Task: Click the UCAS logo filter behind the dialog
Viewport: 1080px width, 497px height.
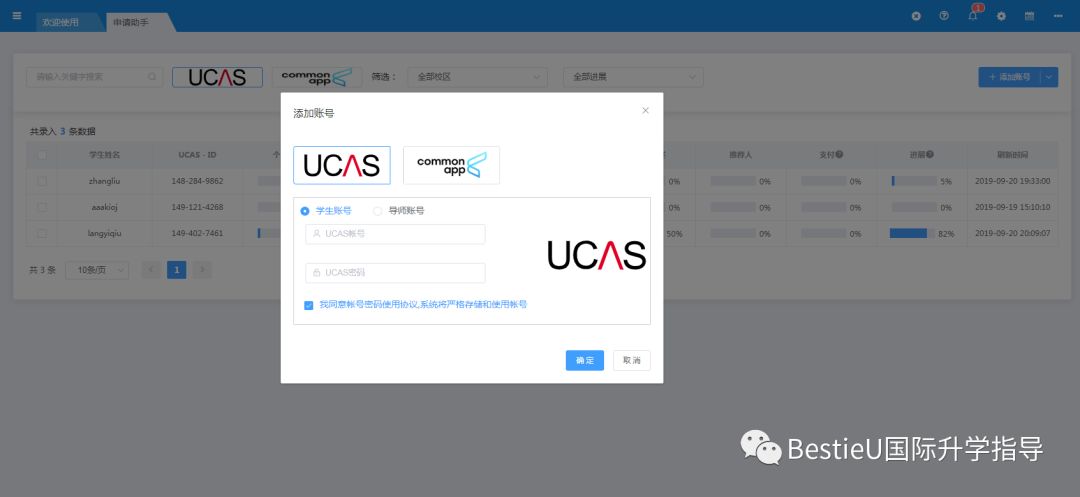Action: click(x=218, y=77)
